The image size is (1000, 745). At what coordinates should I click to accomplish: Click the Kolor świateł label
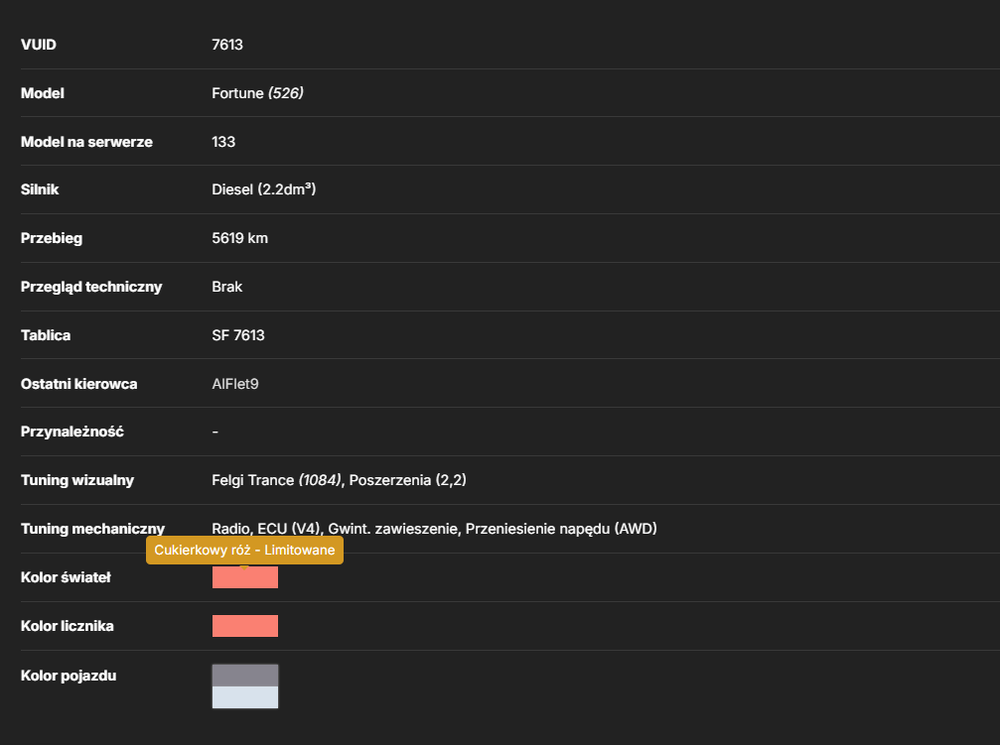[66, 577]
